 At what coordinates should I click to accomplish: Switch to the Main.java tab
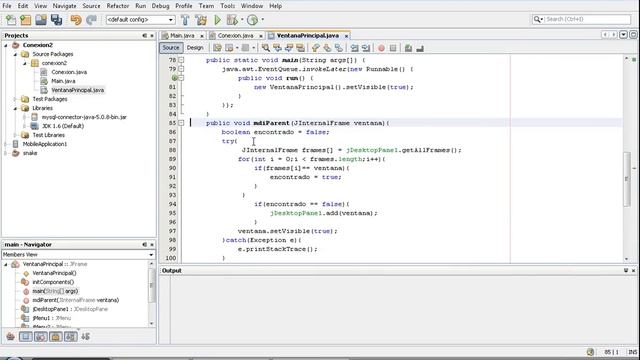182,36
